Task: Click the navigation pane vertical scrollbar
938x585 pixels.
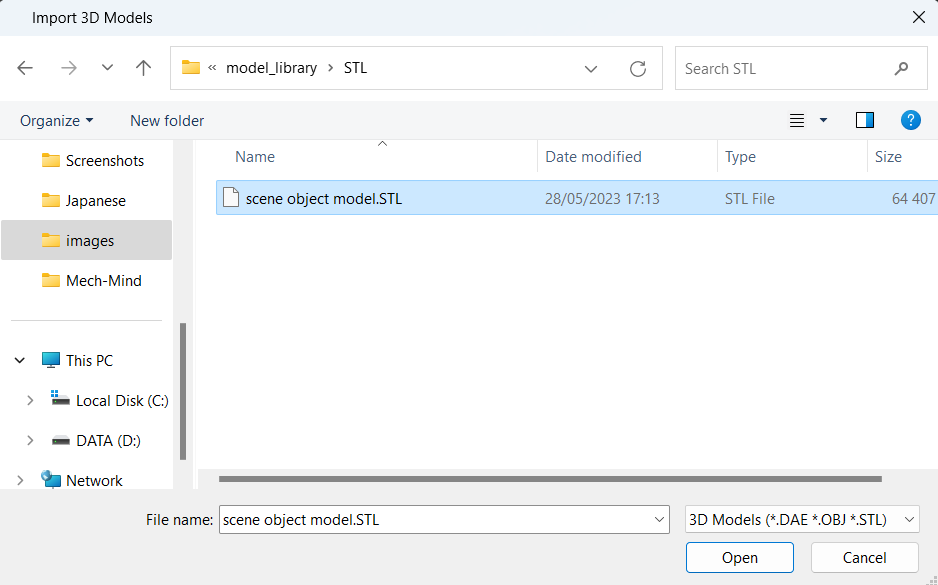Action: (x=183, y=391)
